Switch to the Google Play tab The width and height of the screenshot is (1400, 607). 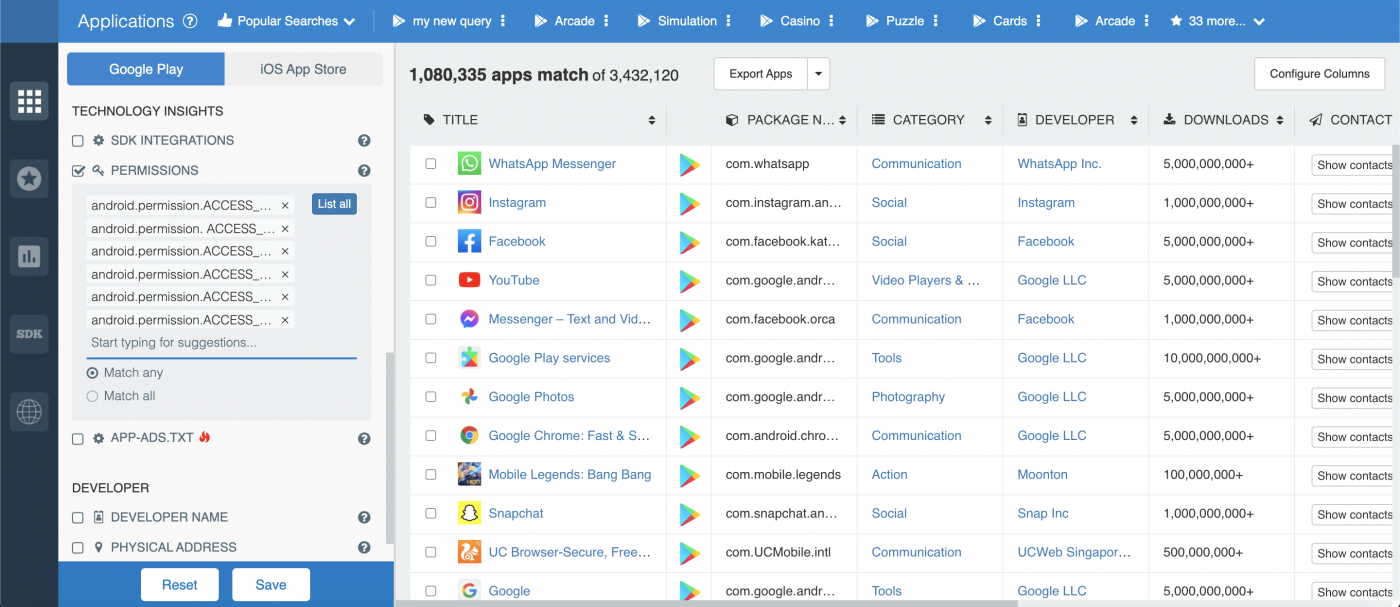coord(146,69)
